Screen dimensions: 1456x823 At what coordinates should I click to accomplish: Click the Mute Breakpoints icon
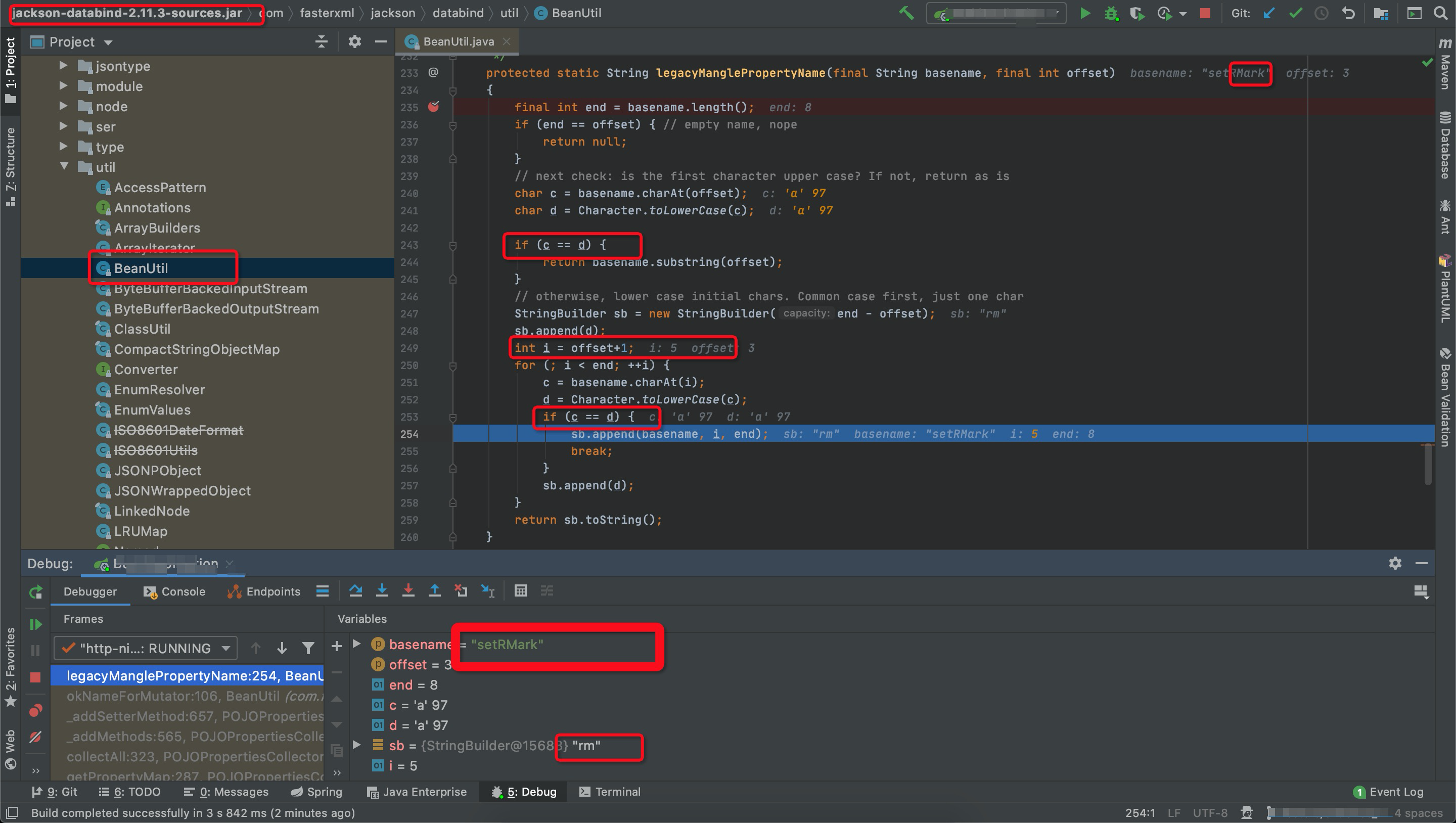35,737
